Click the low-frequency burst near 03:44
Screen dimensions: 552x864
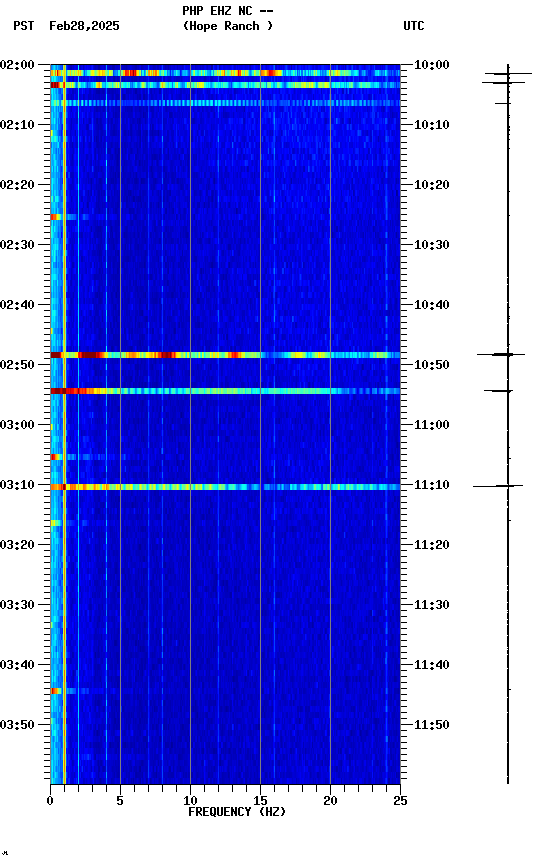[56, 691]
